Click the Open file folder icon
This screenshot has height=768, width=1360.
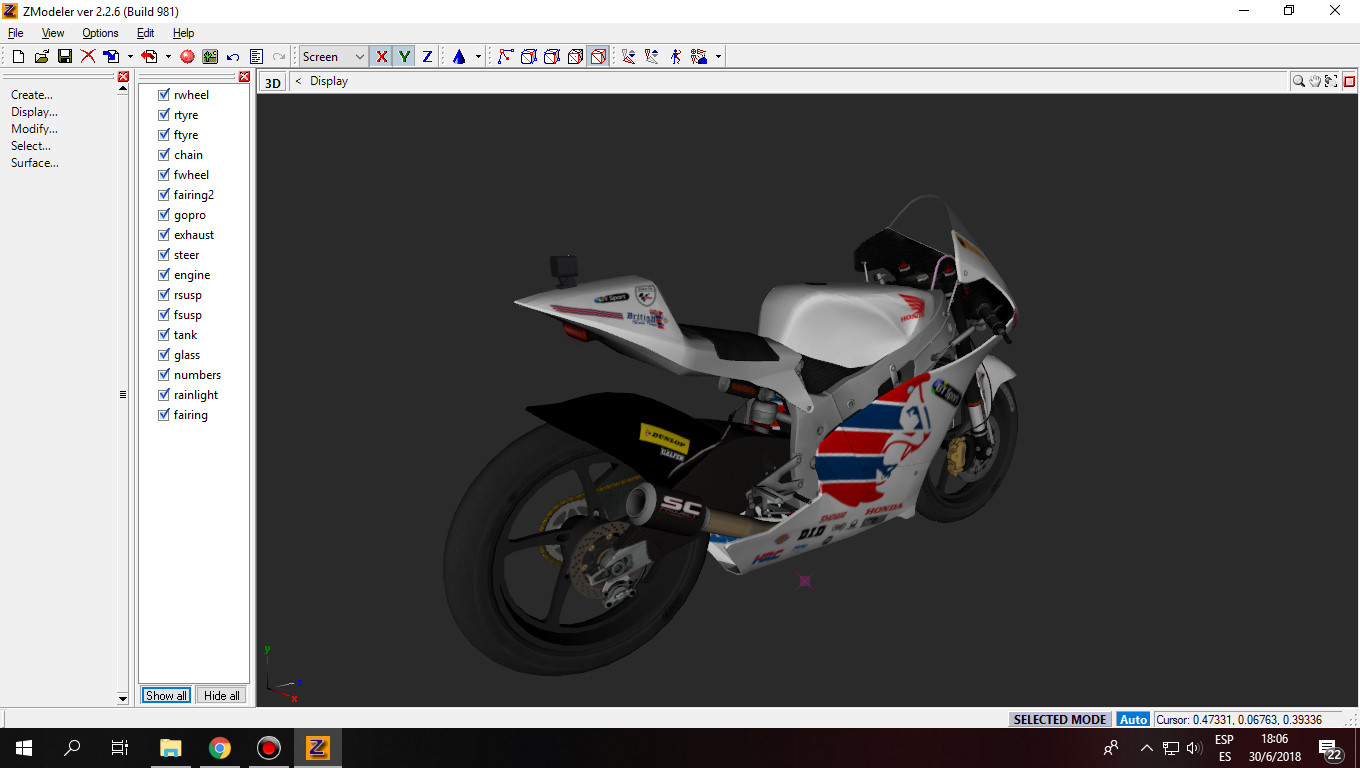pyautogui.click(x=42, y=57)
